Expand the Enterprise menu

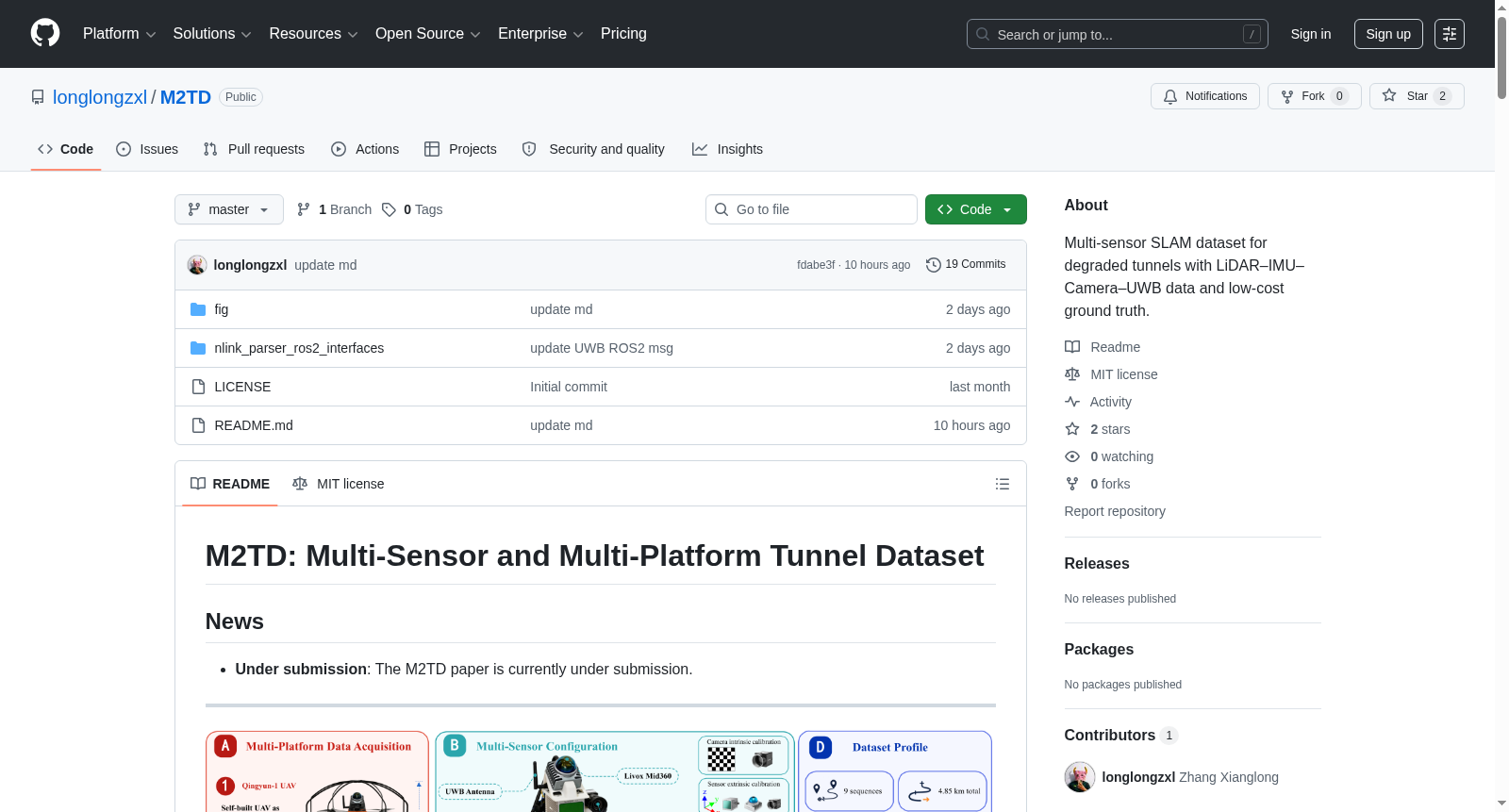[540, 34]
